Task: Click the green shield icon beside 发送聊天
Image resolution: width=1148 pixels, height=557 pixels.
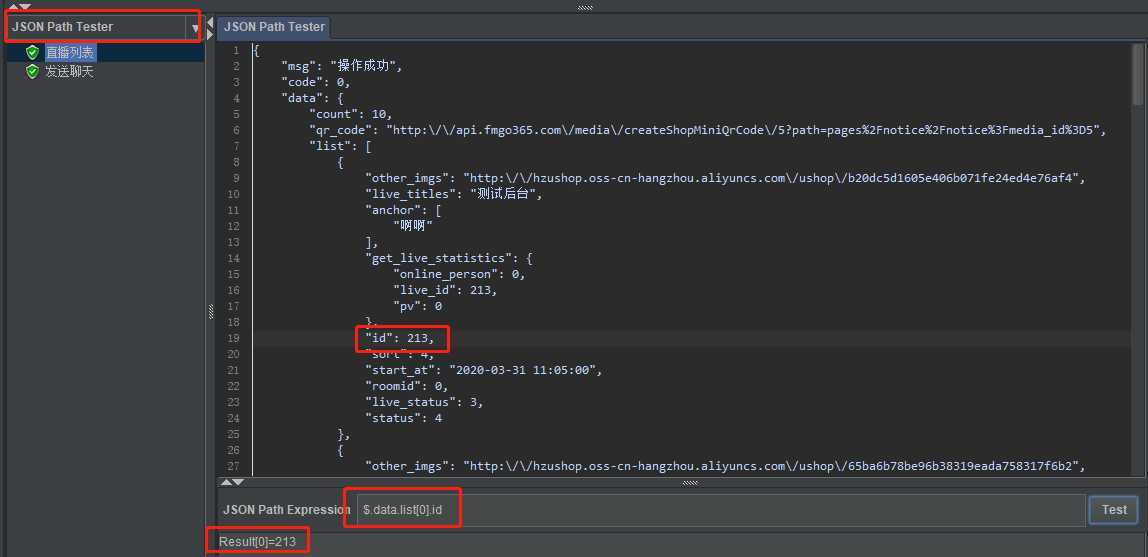Action: (32, 72)
